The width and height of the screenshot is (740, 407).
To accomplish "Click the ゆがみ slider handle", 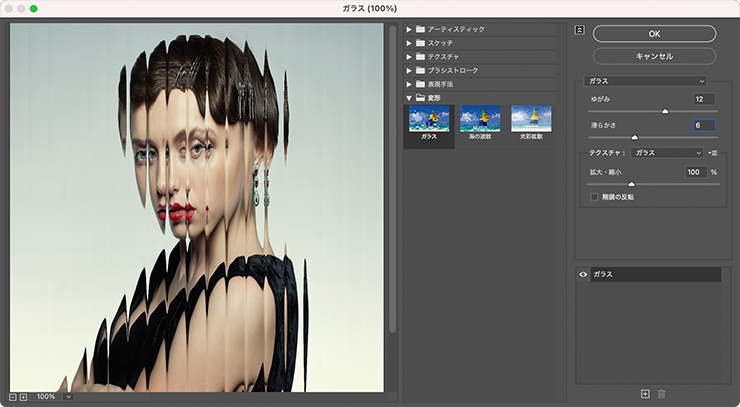I will 665,111.
